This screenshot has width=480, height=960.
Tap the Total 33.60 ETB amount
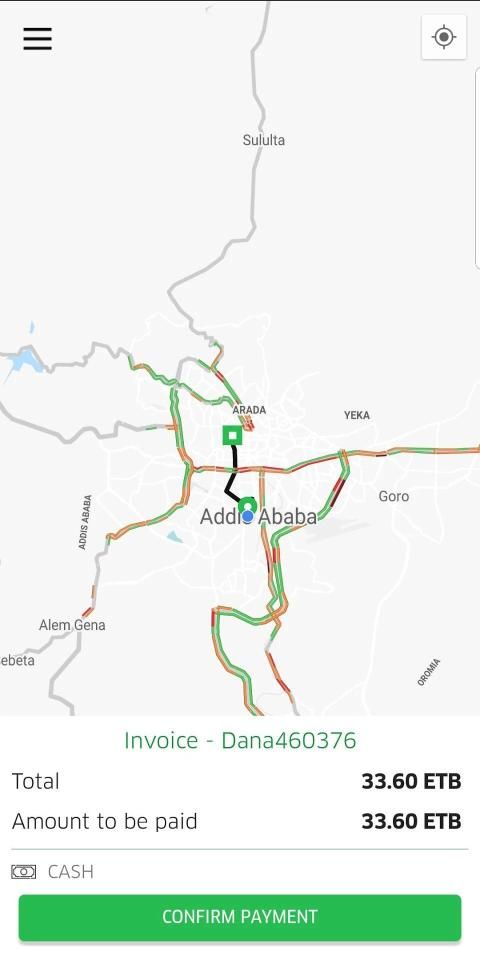click(x=411, y=781)
